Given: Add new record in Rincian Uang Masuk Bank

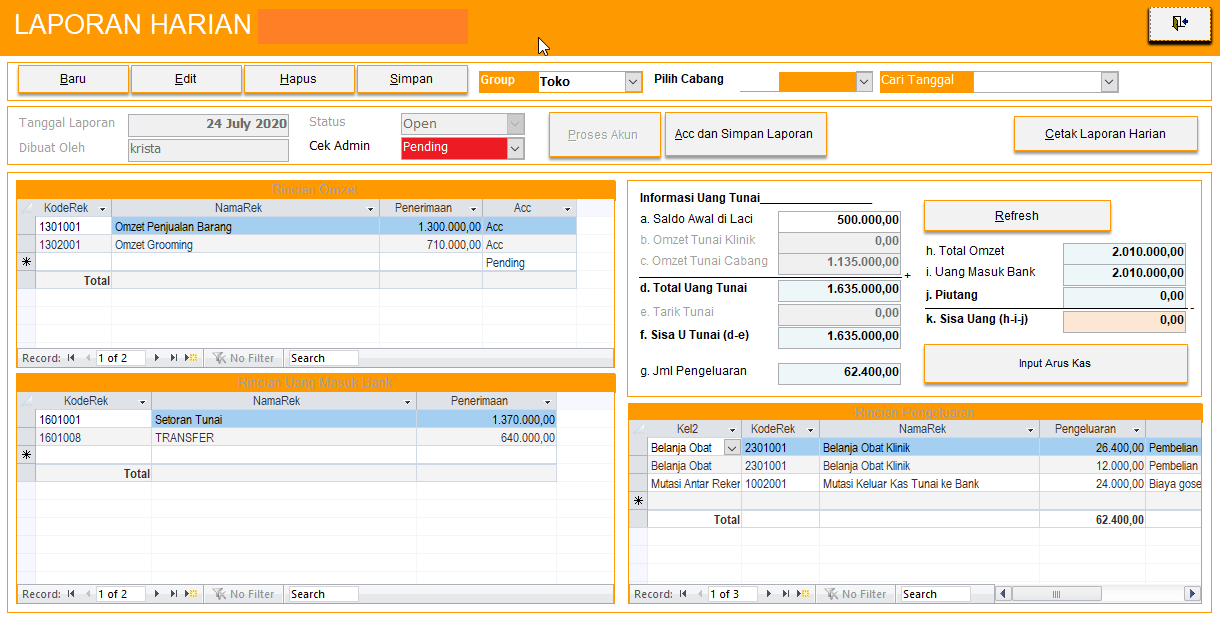Looking at the screenshot, I should pyautogui.click(x=191, y=594).
